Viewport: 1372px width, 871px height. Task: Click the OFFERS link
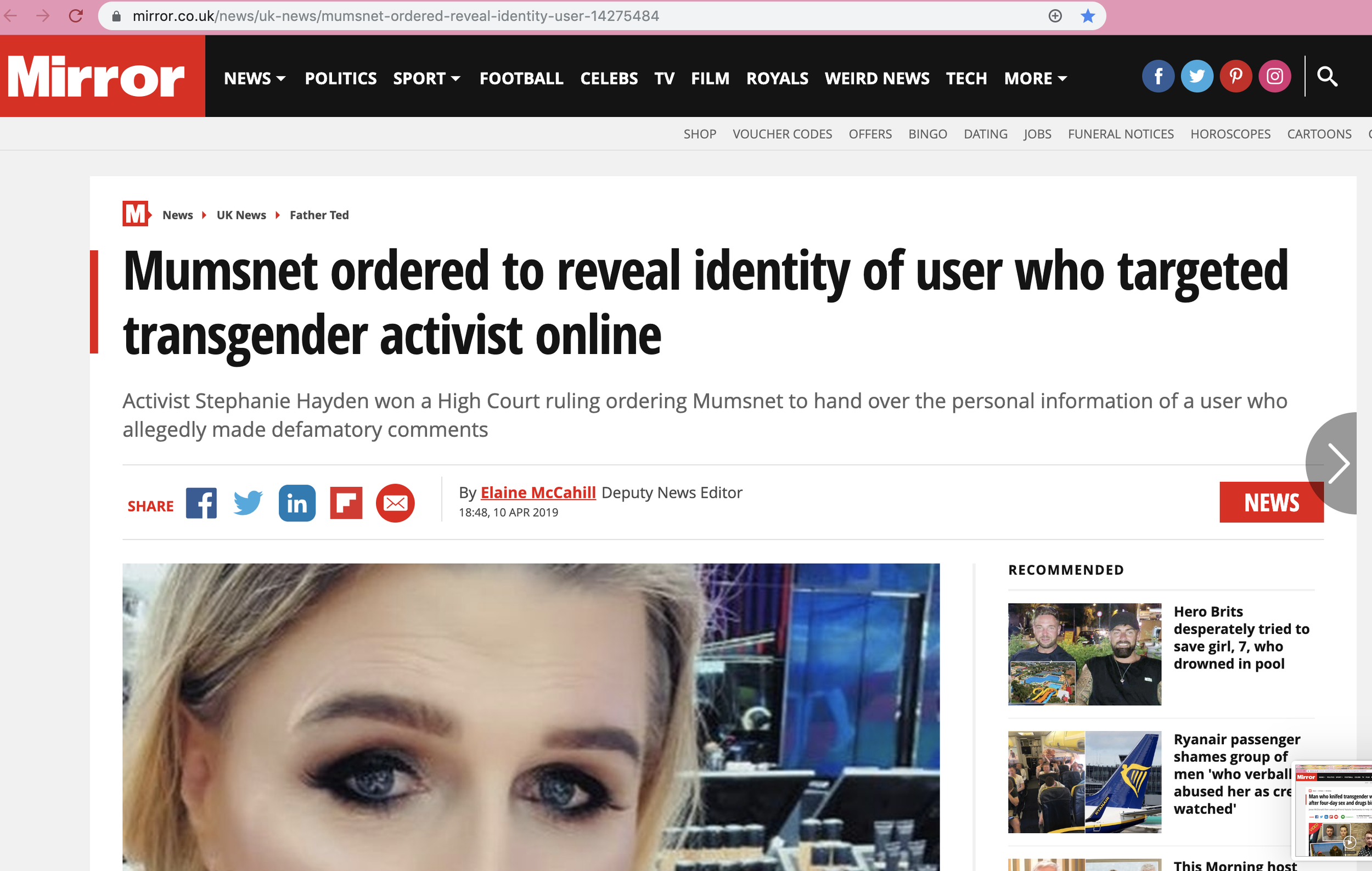point(870,134)
